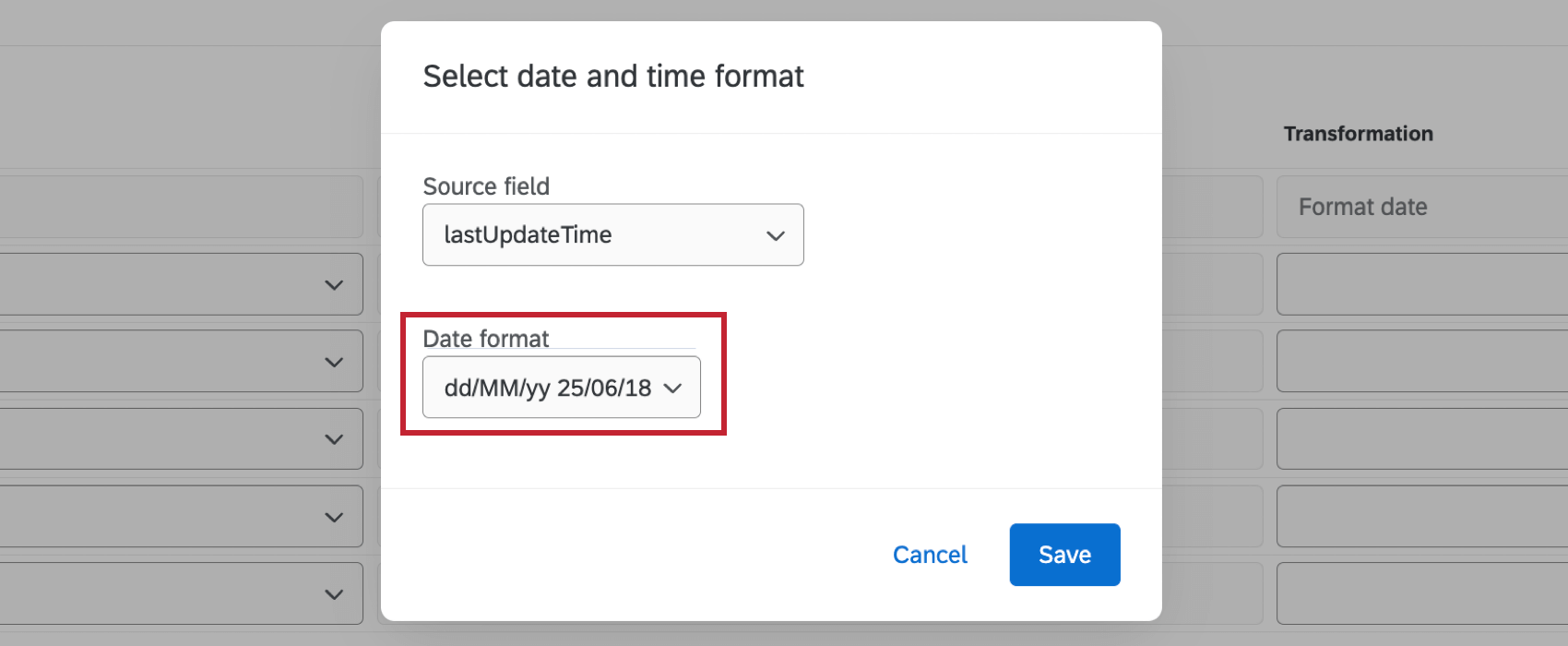The width and height of the screenshot is (1568, 646).
Task: Open second dropdown chevron in left background column
Action: pyautogui.click(x=334, y=362)
